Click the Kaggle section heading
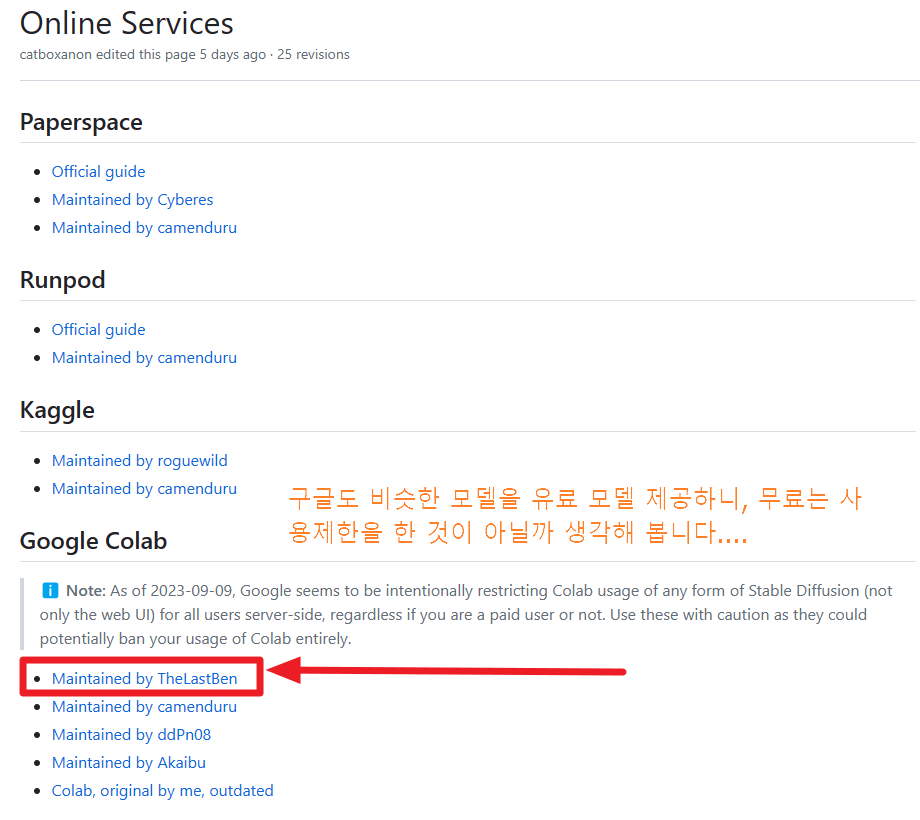 point(57,411)
